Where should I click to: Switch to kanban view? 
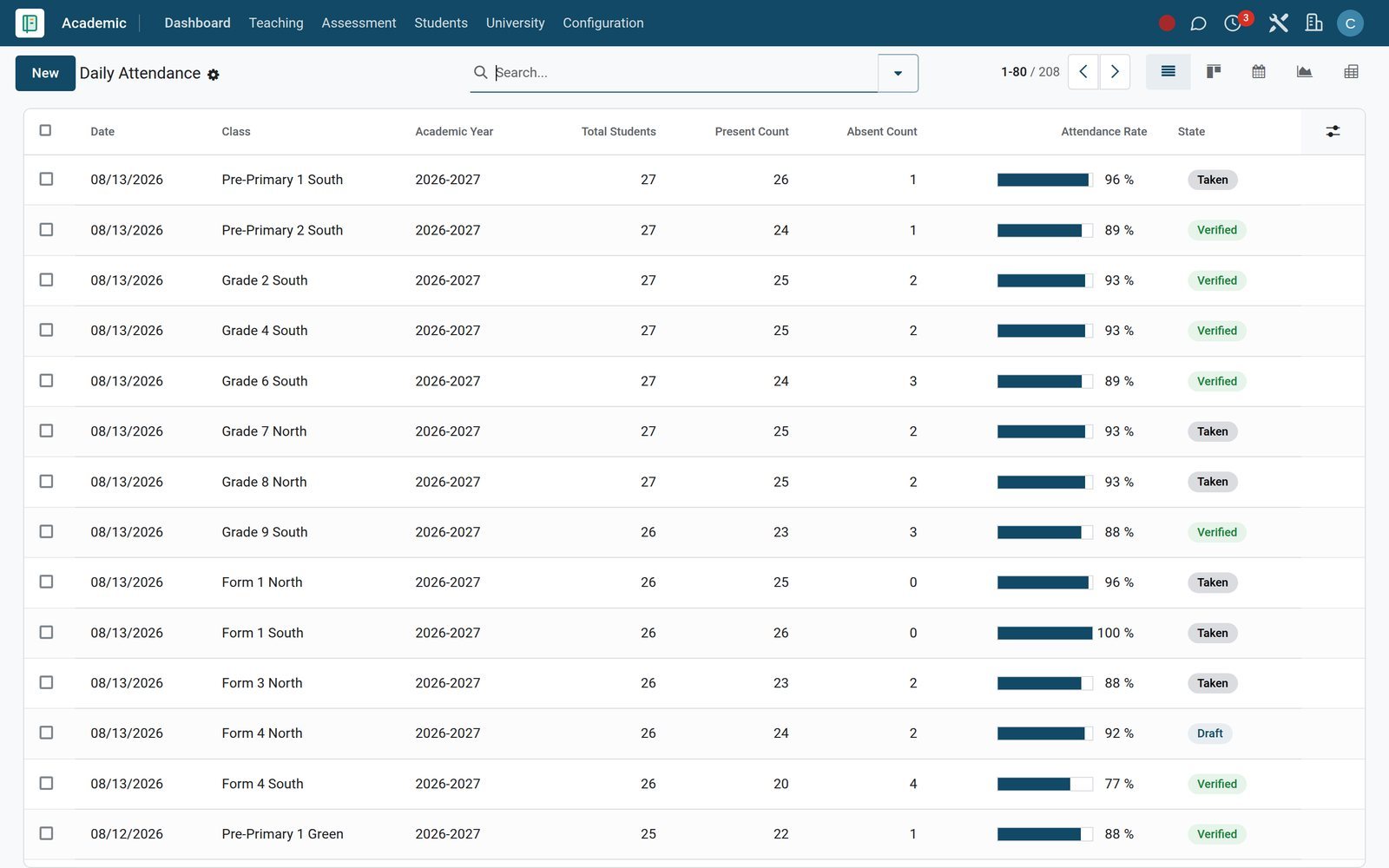1214,72
